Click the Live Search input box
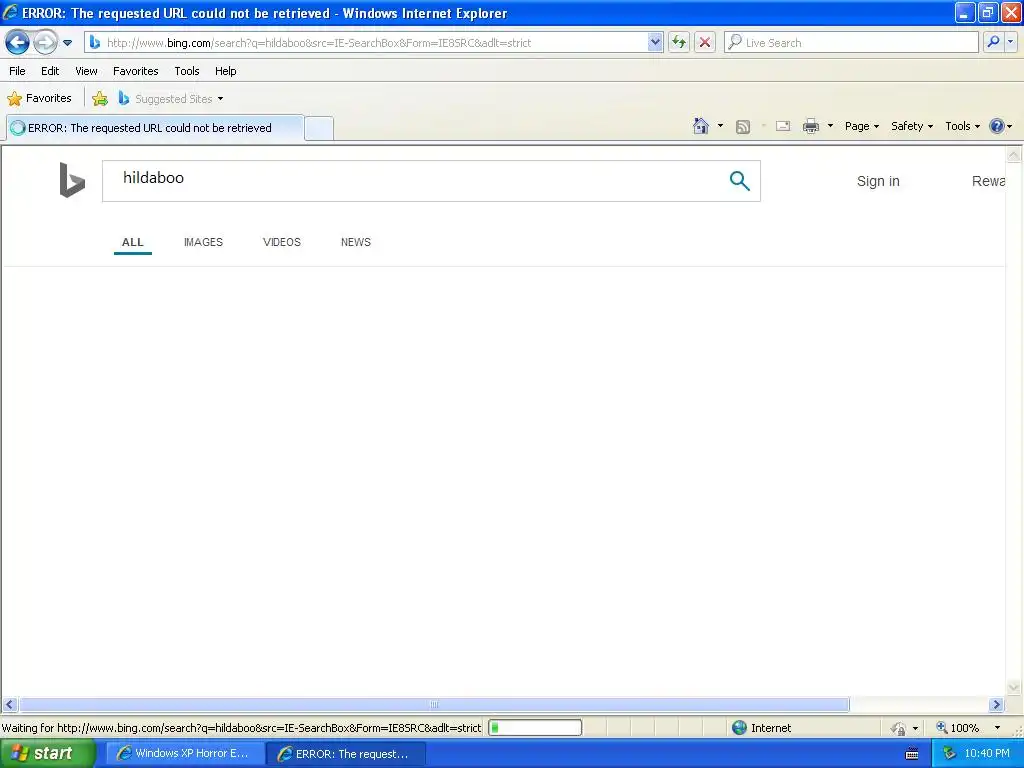The image size is (1024, 768). point(851,43)
